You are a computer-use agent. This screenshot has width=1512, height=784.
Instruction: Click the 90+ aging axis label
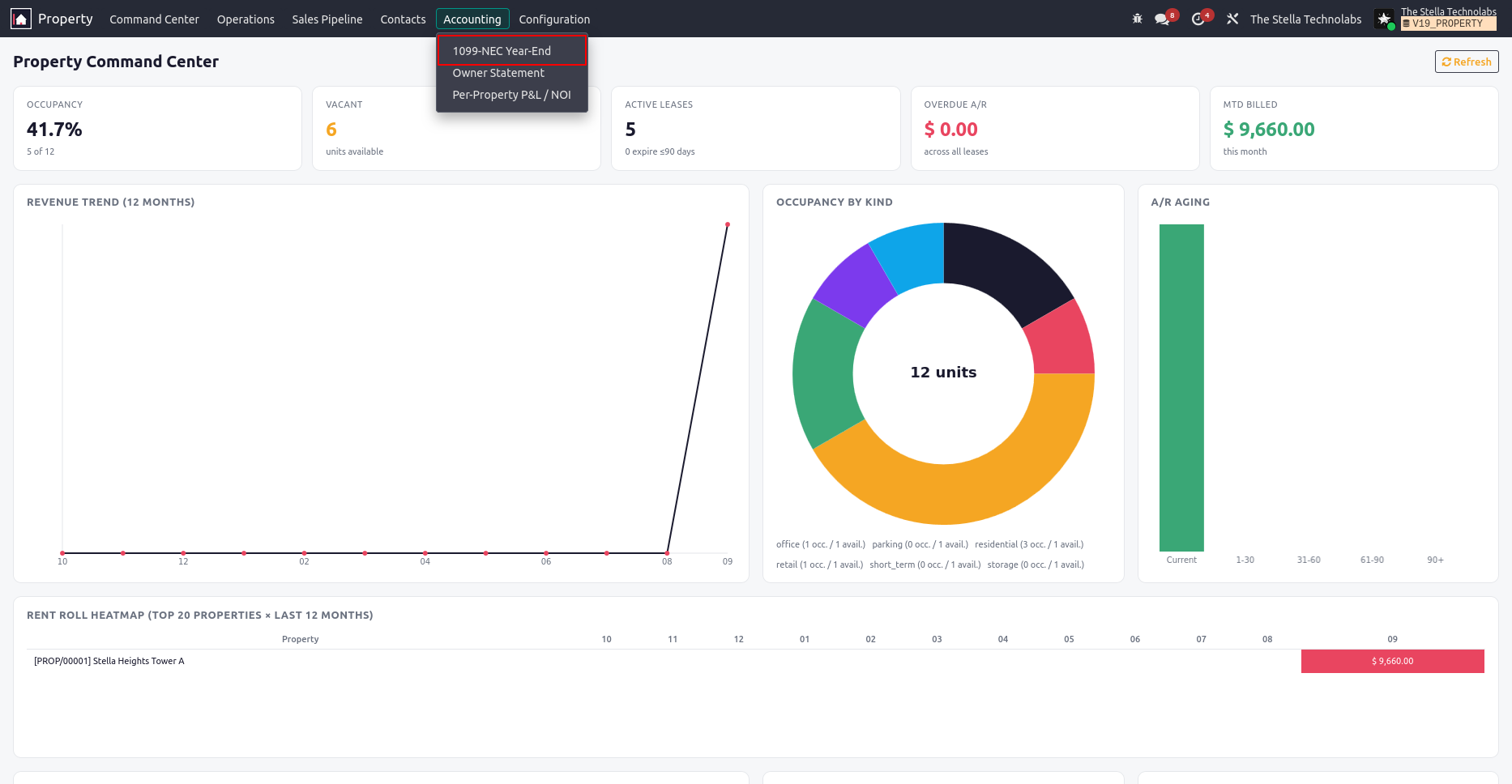coord(1435,560)
